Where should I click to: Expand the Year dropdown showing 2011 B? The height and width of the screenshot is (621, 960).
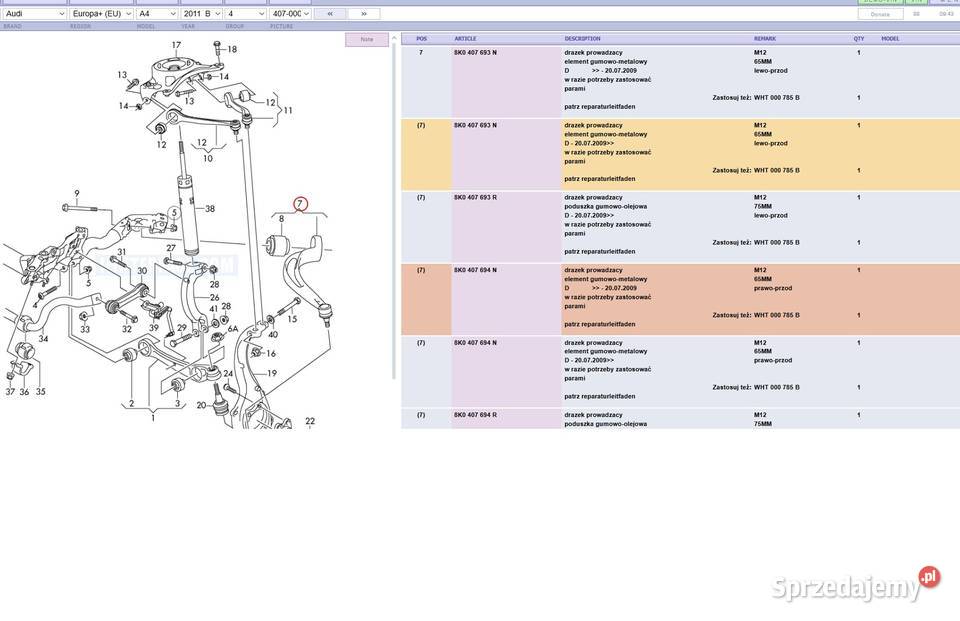pyautogui.click(x=202, y=14)
